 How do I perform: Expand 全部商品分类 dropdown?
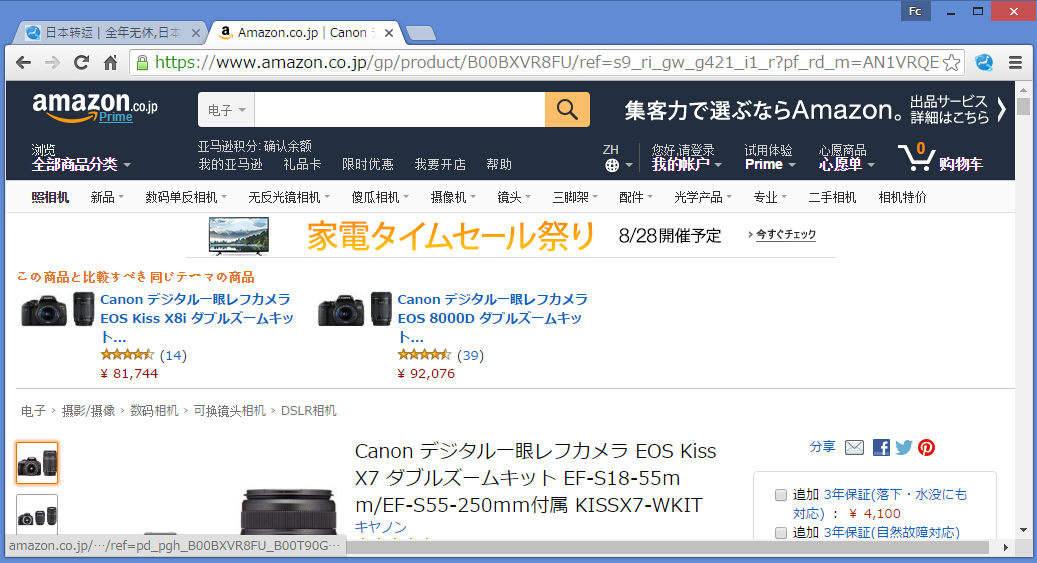tap(81, 165)
